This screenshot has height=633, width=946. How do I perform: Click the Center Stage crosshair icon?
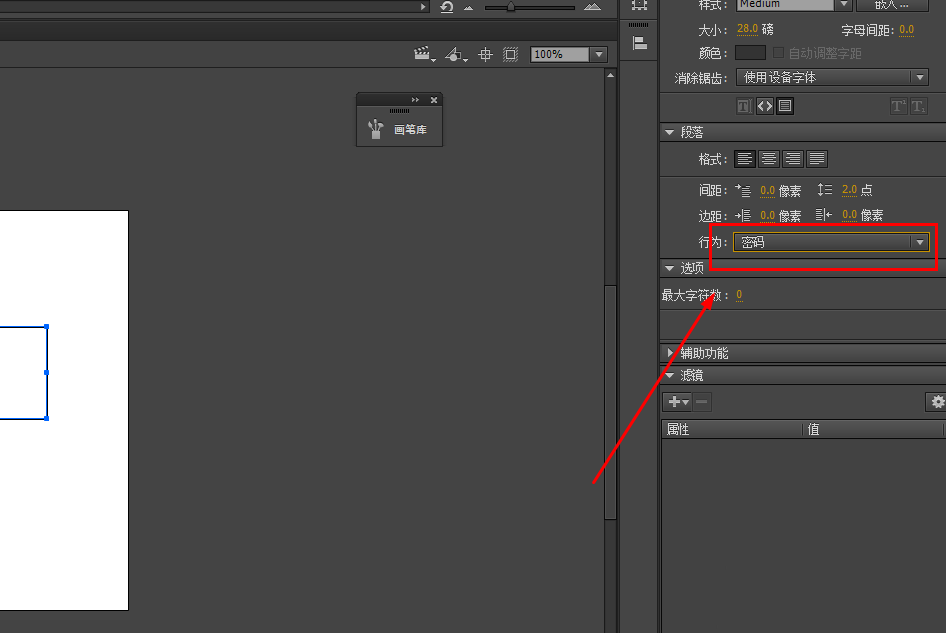click(x=485, y=55)
